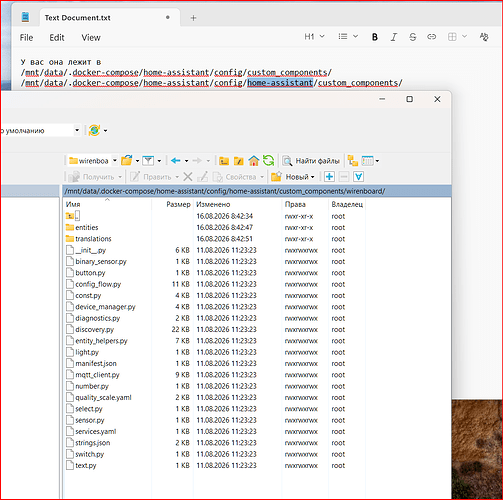Click the plus select files icon
Viewport: 503px width, 500px height.
[x=329, y=177]
